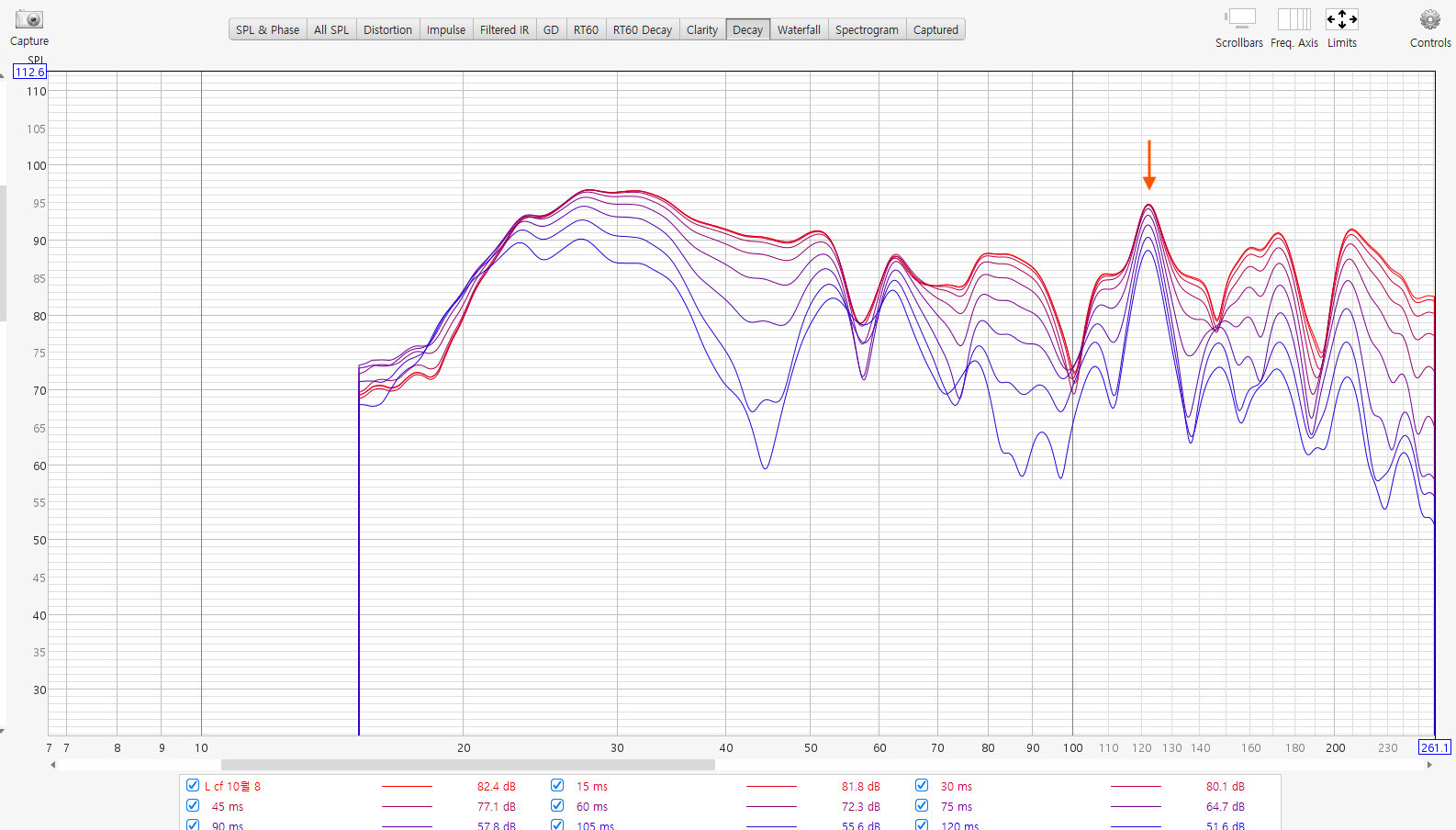Open the Limits dialog icon

(x=1341, y=19)
